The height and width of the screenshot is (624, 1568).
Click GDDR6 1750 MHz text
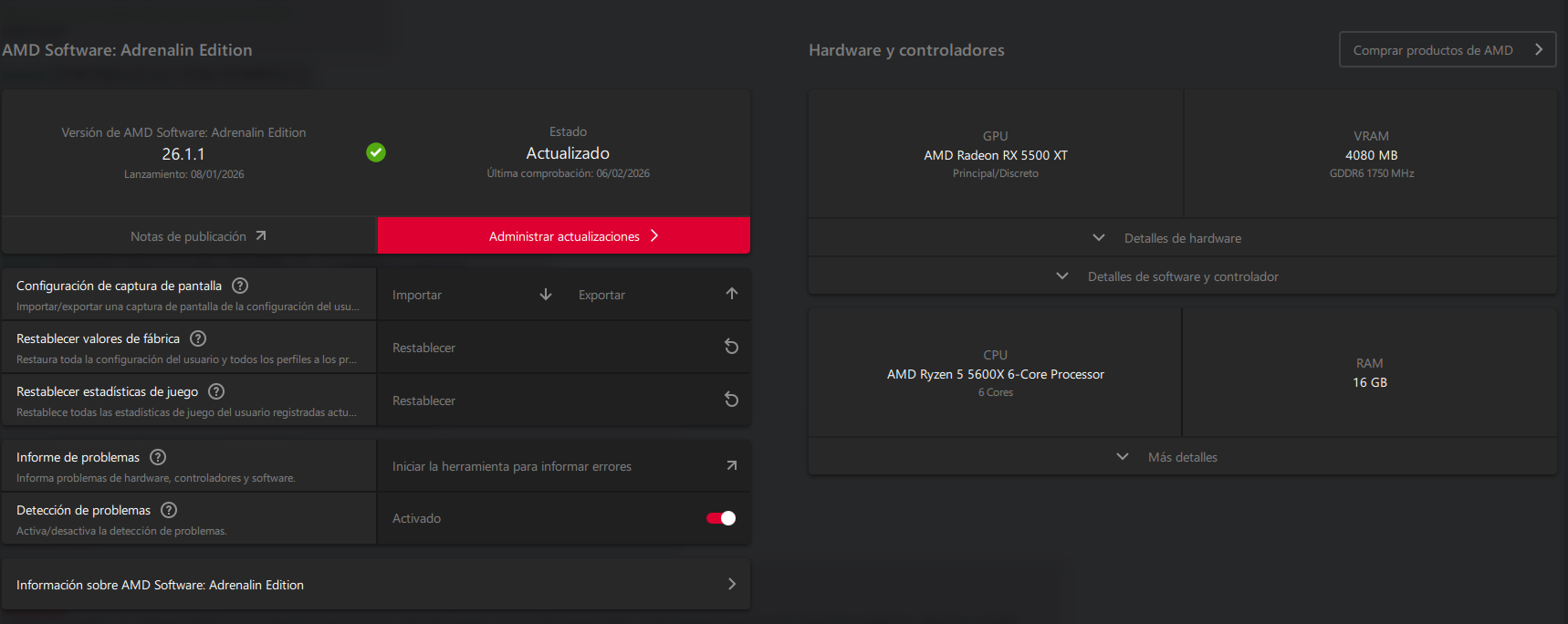point(1371,173)
